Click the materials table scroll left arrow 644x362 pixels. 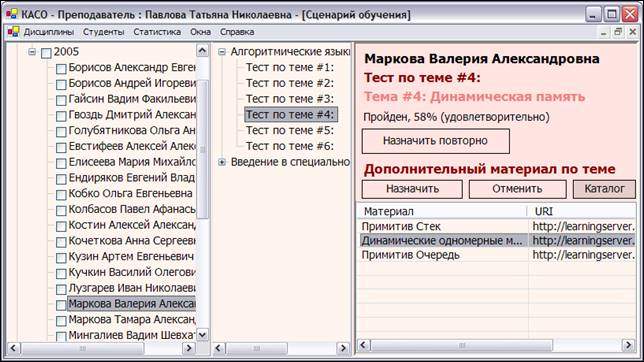363,345
